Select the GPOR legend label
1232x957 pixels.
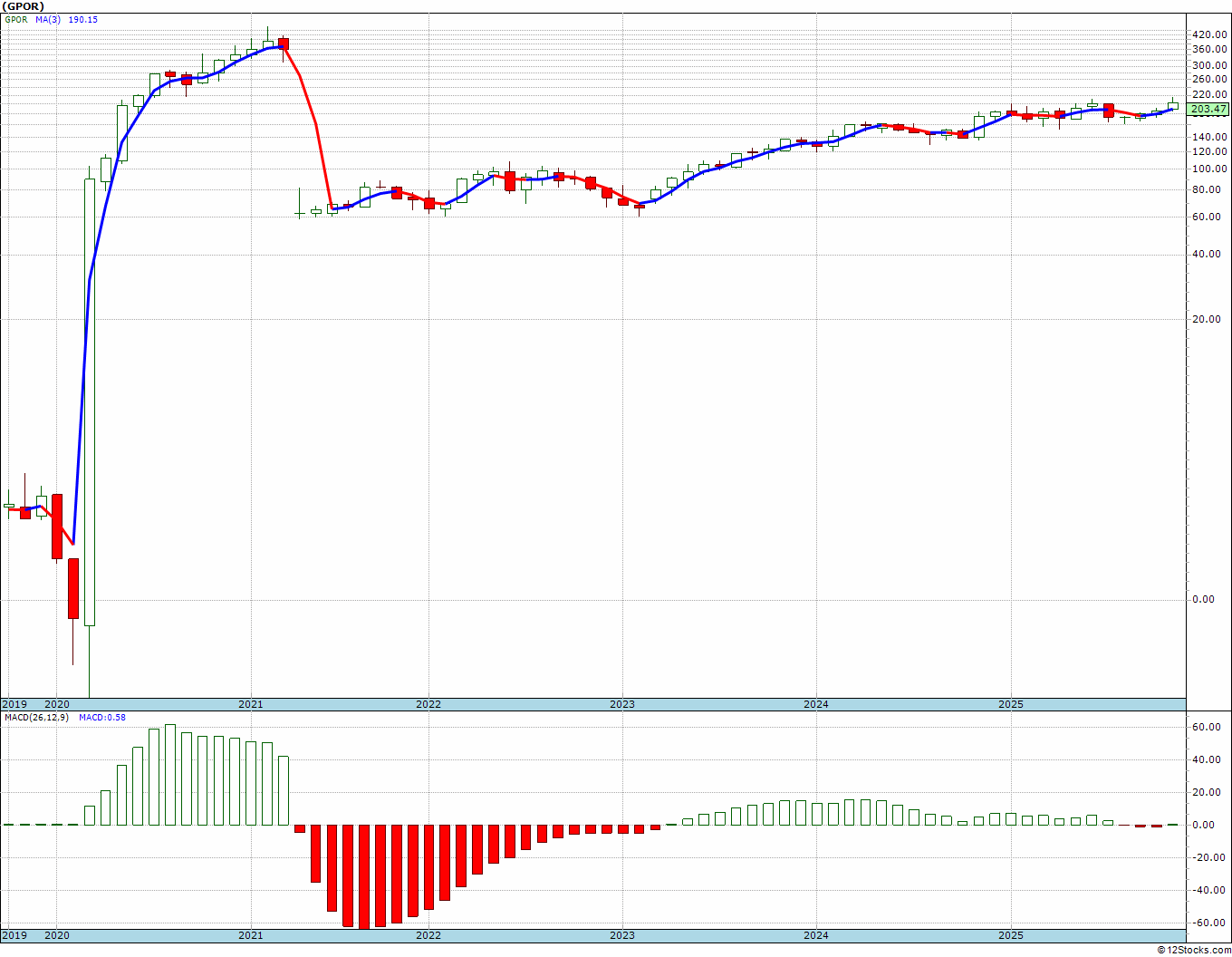point(15,19)
